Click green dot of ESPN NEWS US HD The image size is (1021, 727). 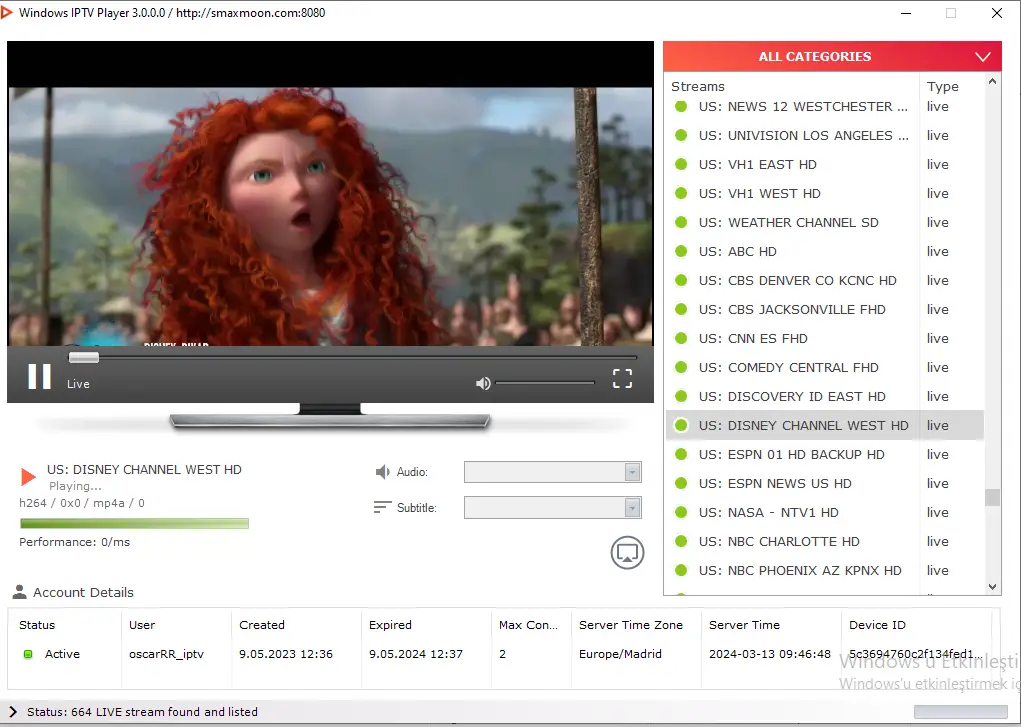pos(681,483)
